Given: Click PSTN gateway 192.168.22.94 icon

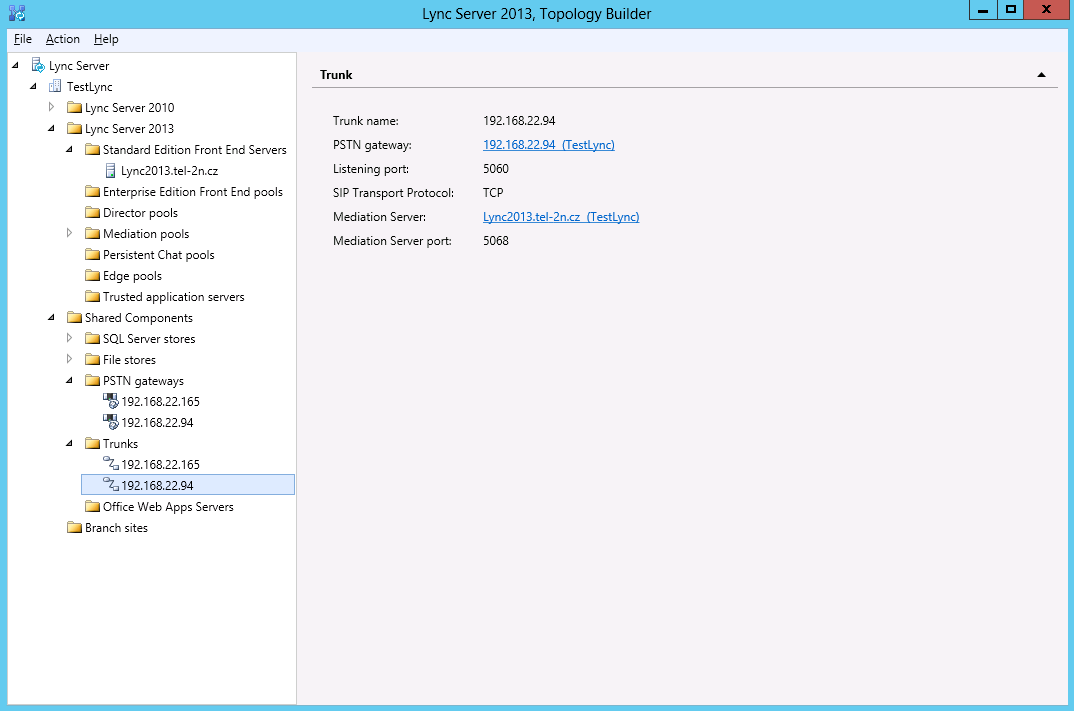Looking at the screenshot, I should point(110,423).
